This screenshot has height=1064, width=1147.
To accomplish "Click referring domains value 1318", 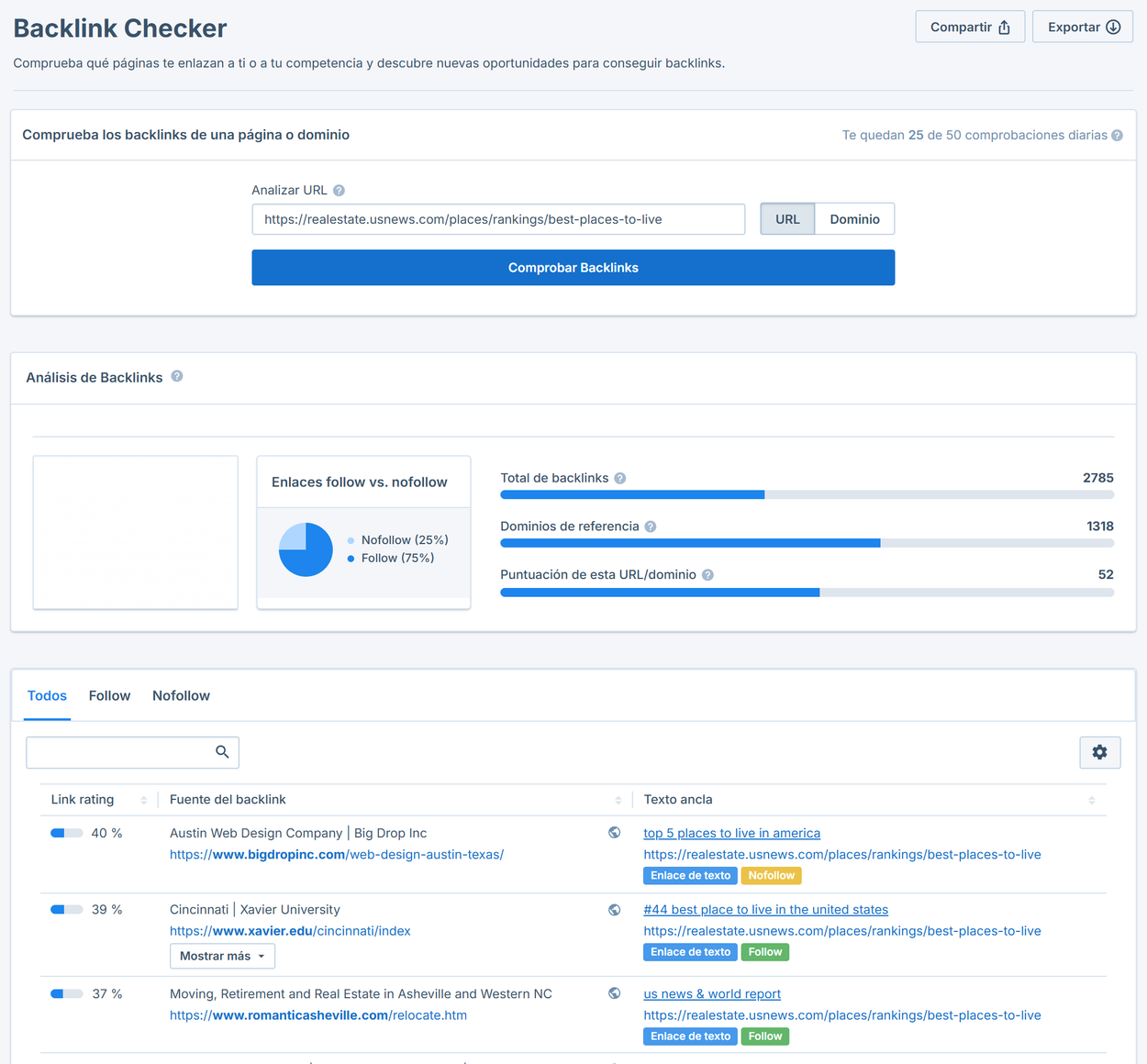I will pos(1099,526).
